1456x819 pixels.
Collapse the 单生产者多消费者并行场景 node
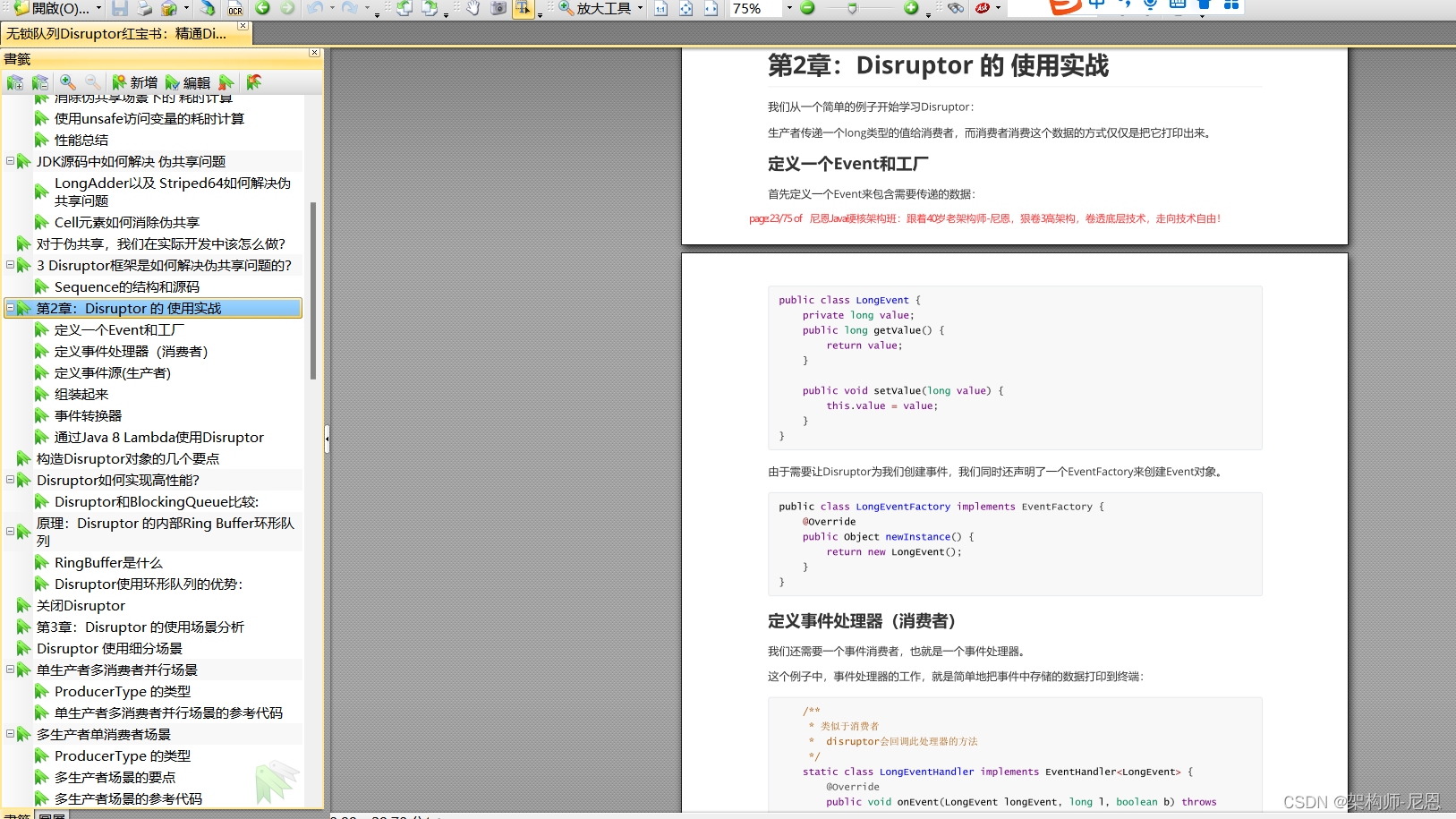pos(10,670)
